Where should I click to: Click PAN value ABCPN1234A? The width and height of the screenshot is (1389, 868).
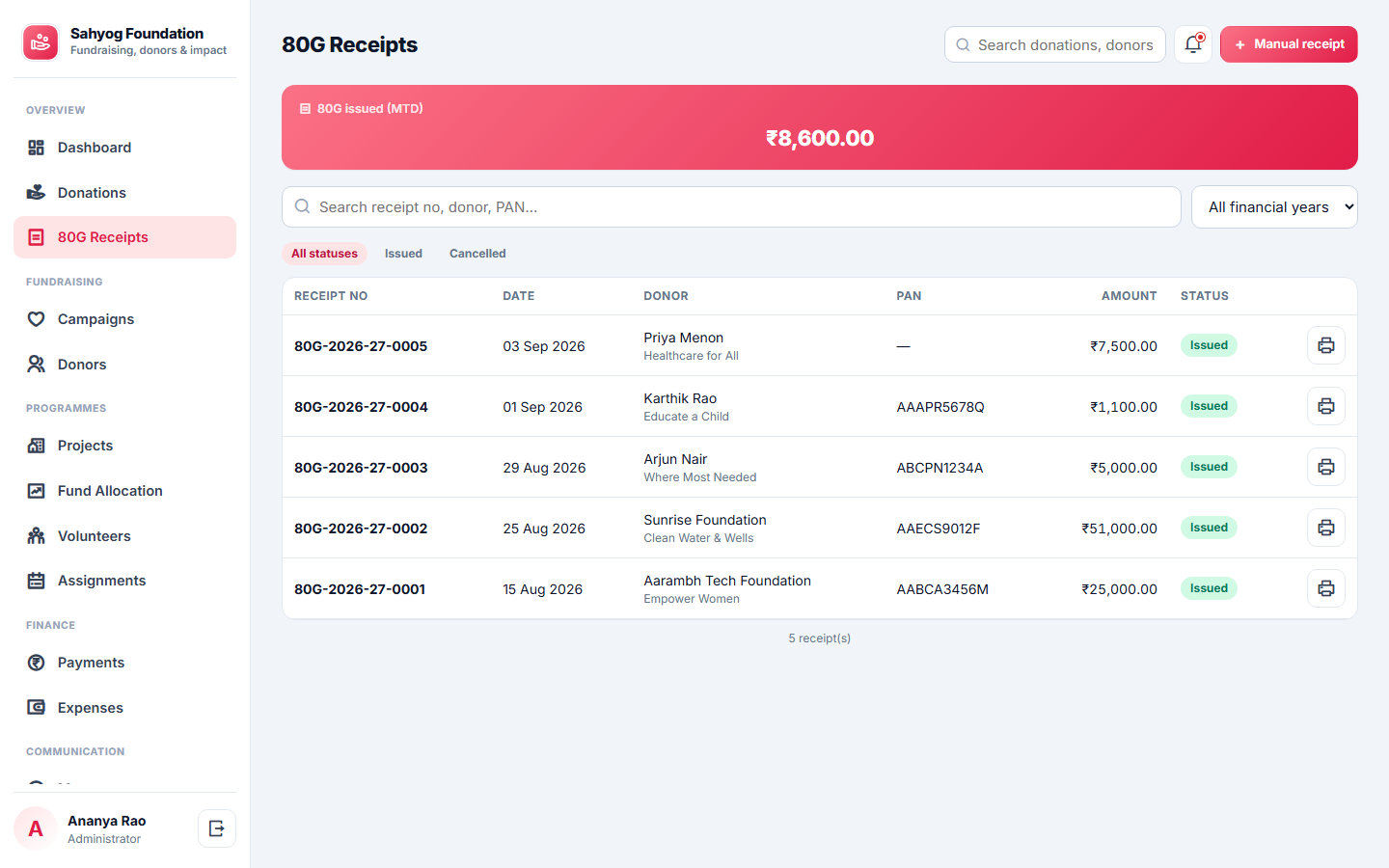[940, 468]
